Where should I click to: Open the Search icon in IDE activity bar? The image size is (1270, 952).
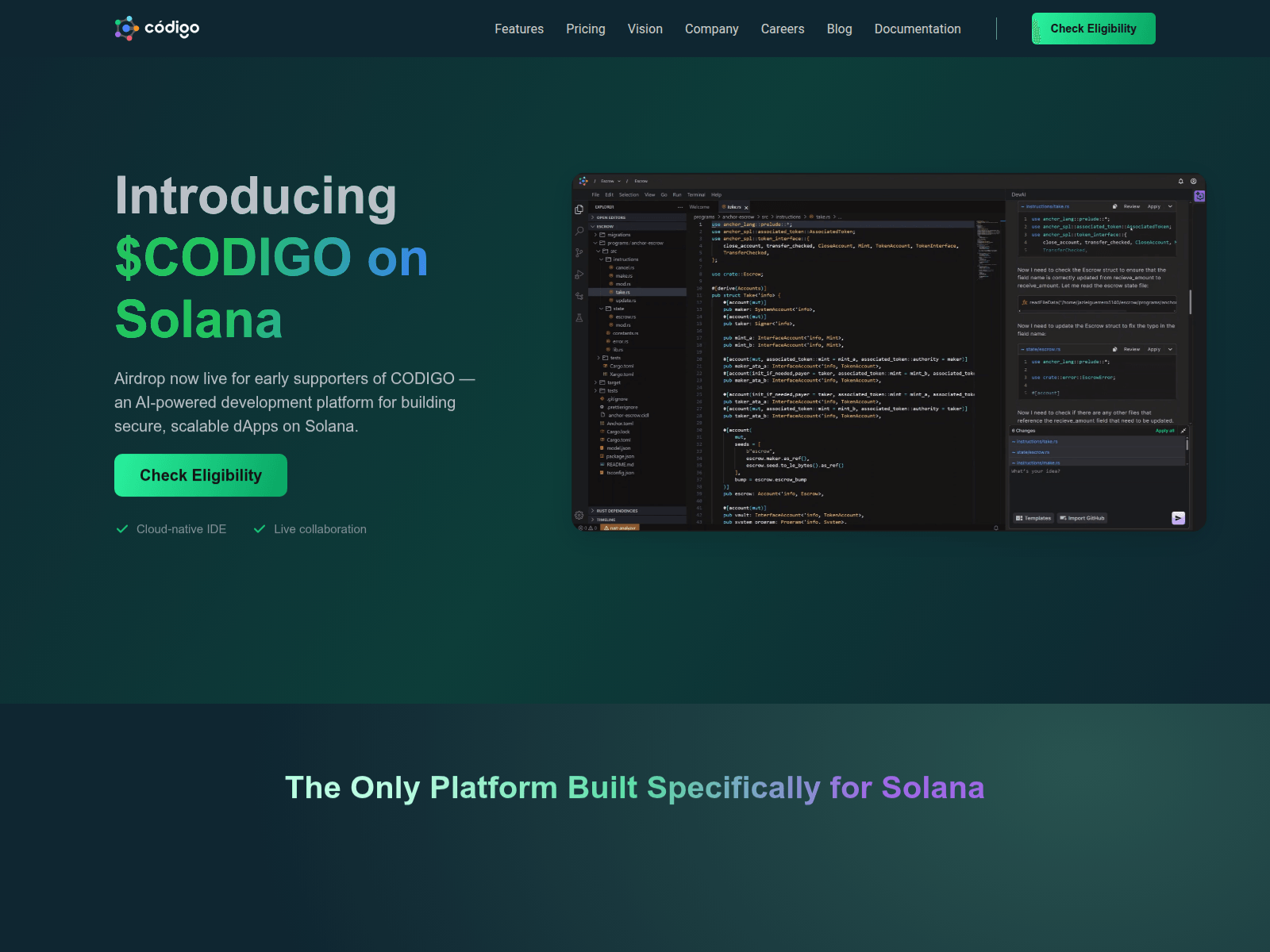(579, 231)
